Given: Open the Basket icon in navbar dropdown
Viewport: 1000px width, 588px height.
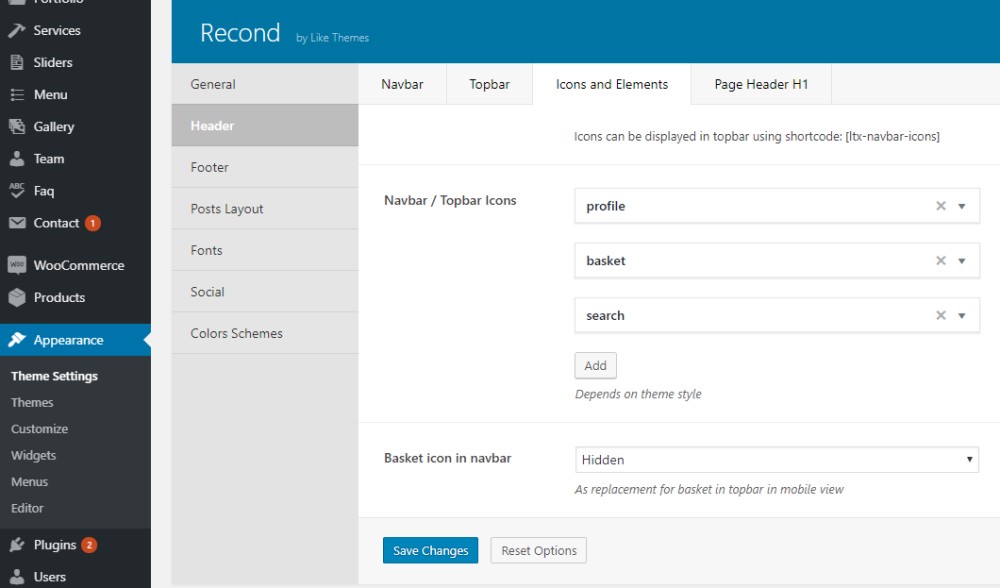Looking at the screenshot, I should (x=777, y=460).
